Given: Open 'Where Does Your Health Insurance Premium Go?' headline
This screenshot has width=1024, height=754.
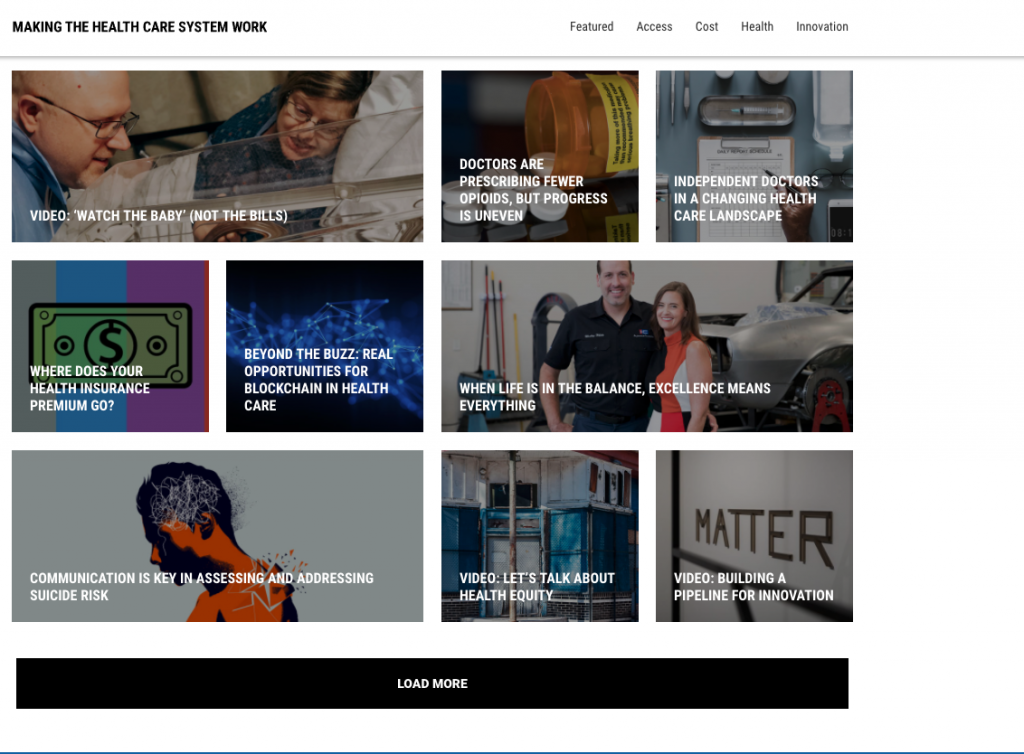Looking at the screenshot, I should [90, 388].
